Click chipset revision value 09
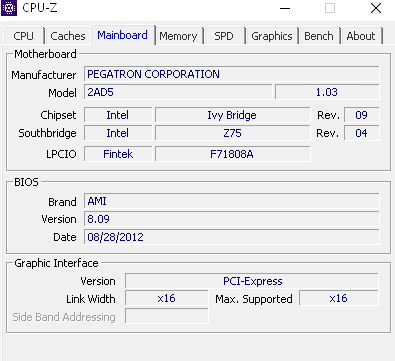The height and width of the screenshot is (361, 395). pos(362,115)
